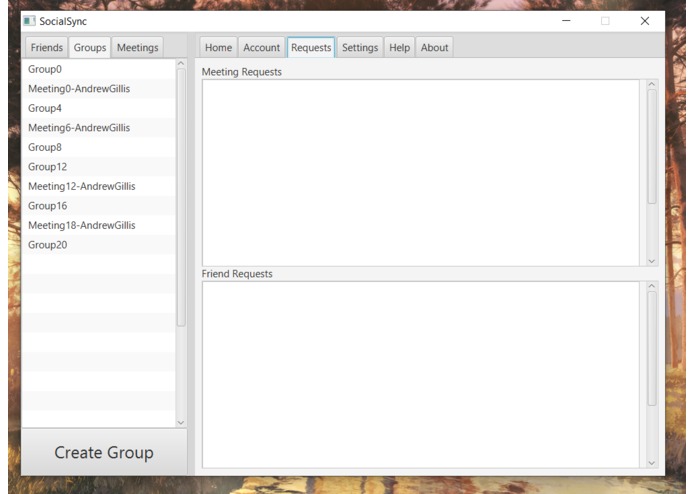This screenshot has width=695, height=494.
Task: Select Group0 in the list
Action: coord(99,69)
